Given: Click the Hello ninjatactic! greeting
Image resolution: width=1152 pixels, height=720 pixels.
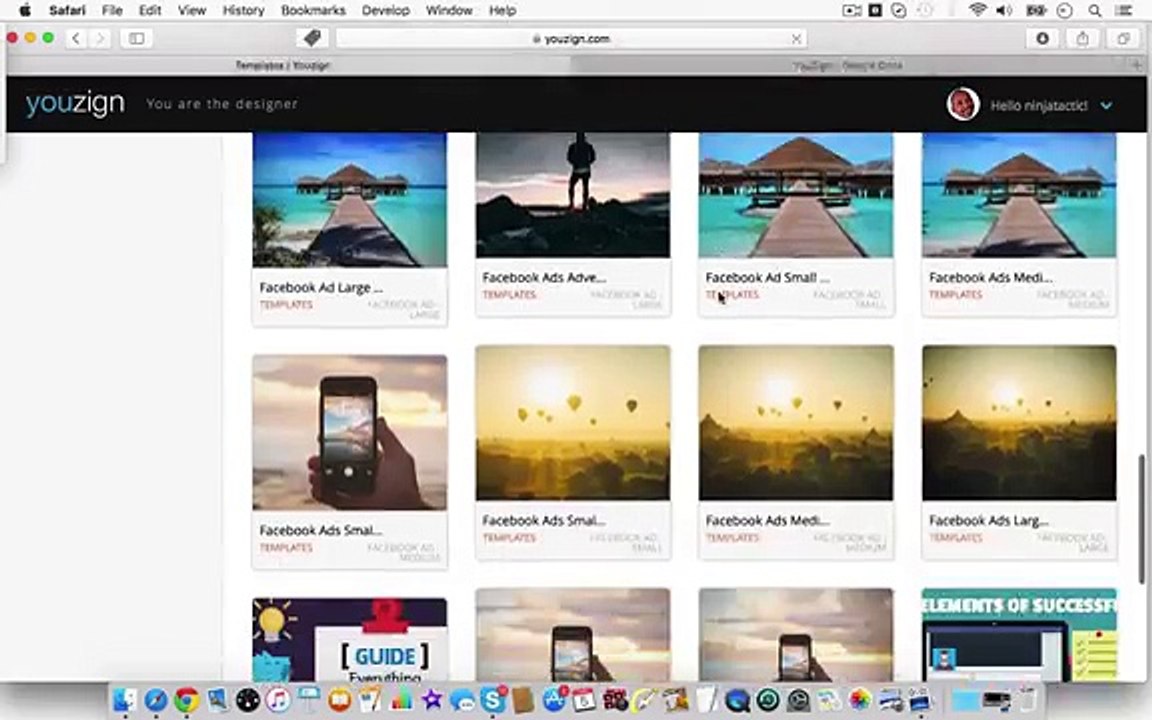Looking at the screenshot, I should pyautogui.click(x=1039, y=106).
